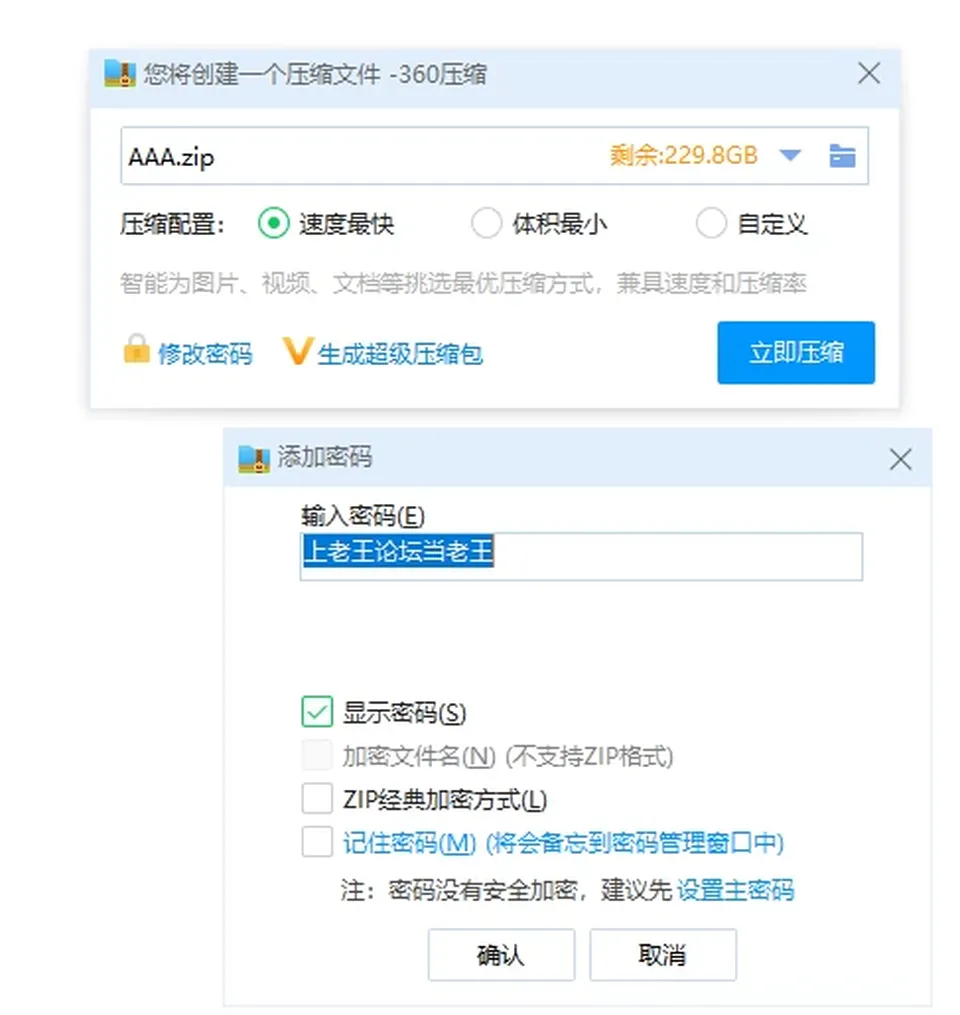This screenshot has height=1015, width=960.
Task: Enable the 记住密码(M) checkbox
Action: coord(317,842)
